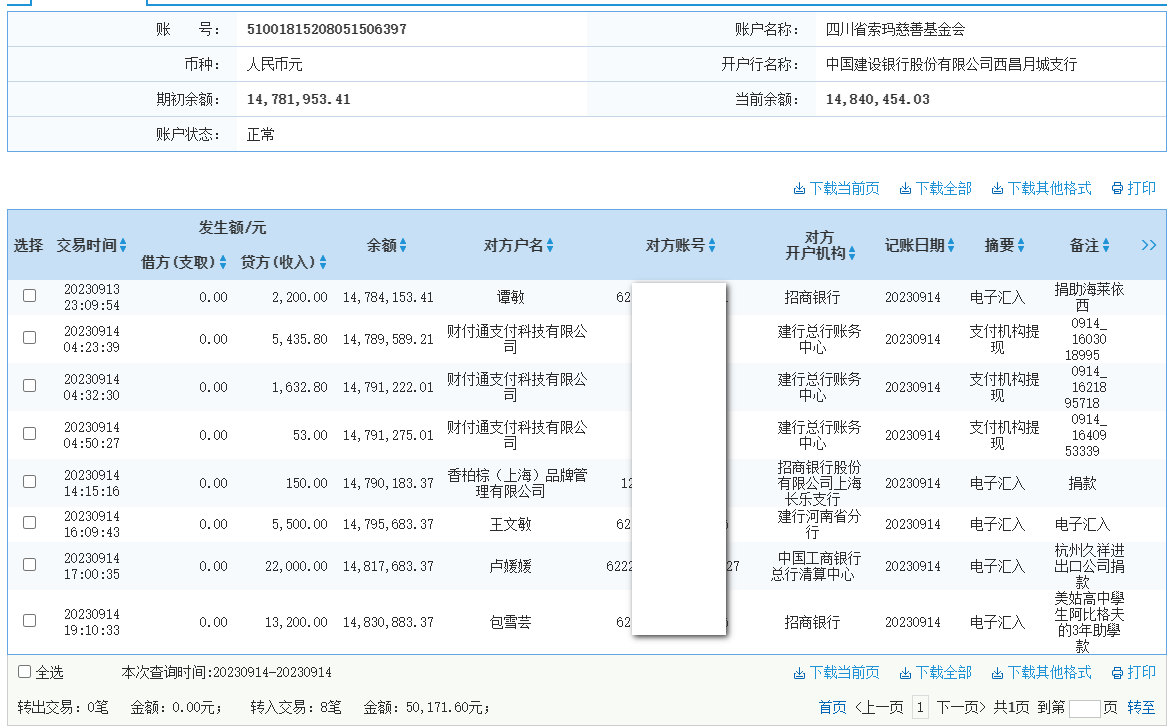Screen dimensions: 1170x727
Task: Go to 首页 first page
Action: [x=832, y=708]
